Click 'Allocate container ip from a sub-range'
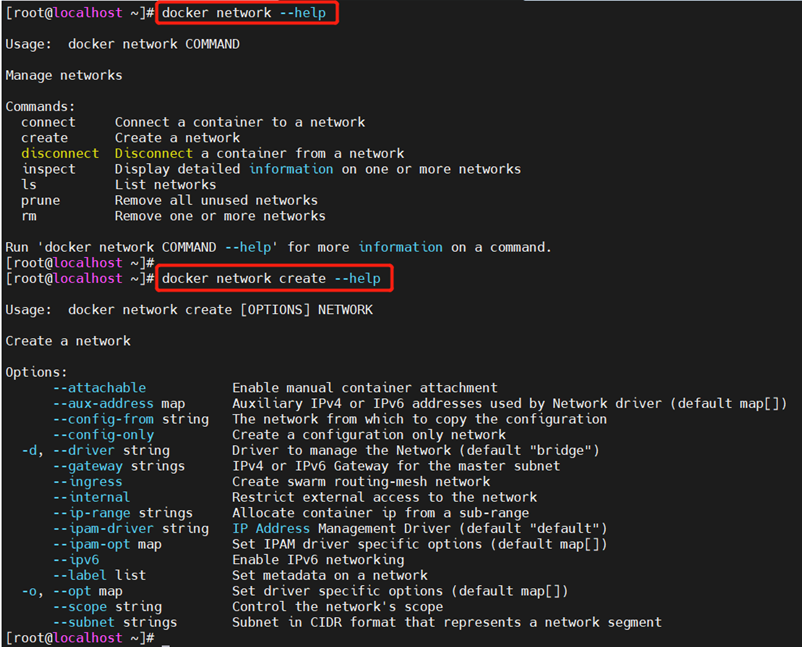 tap(381, 513)
